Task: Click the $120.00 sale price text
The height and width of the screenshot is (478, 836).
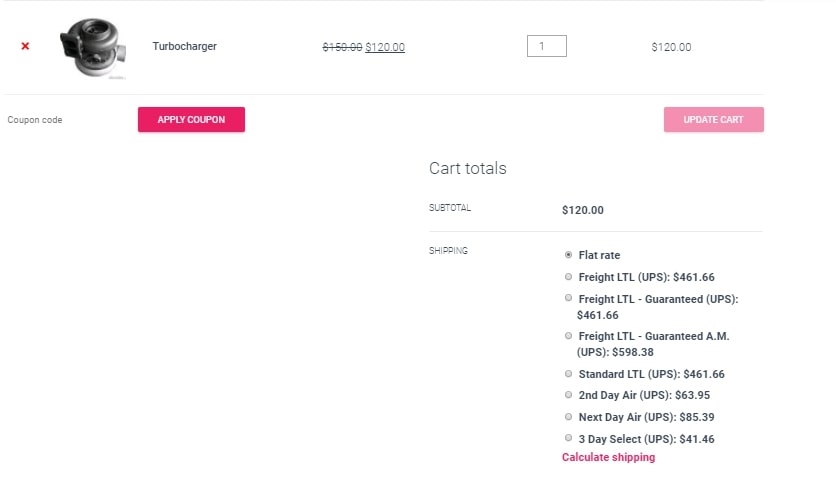Action: [385, 47]
